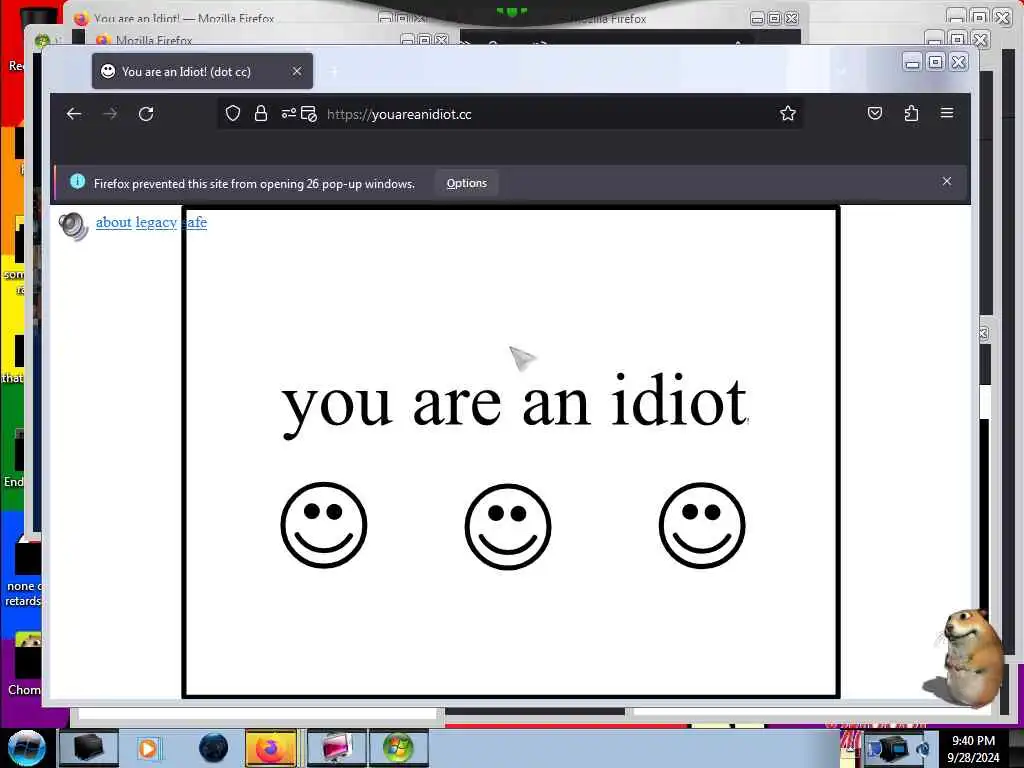Open the colorful Windows-logo taskbar icon
This screenshot has width=1024, height=768.
pos(398,748)
